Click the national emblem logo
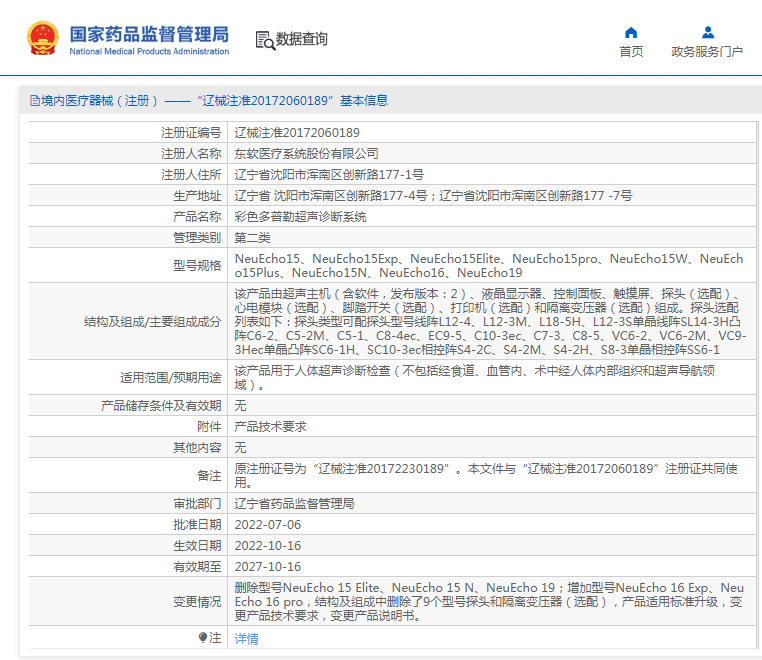The width and height of the screenshot is (762, 660). (x=43, y=38)
